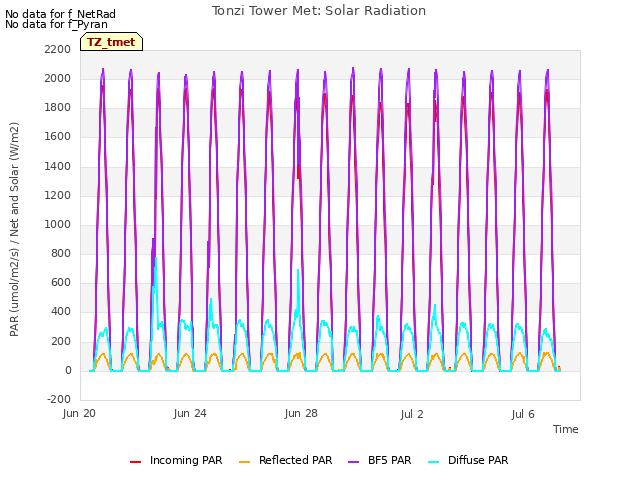Click the 600 y-axis tick label
The image size is (640, 480).
[x=61, y=283]
